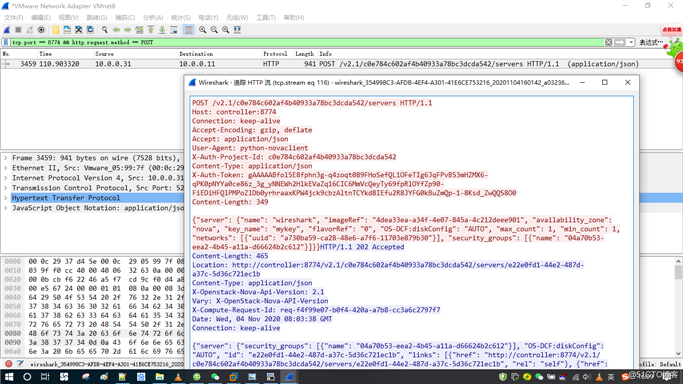This screenshot has width=683, height=384.
Task: Find a packet with magnifier icon
Action: coord(105,30)
